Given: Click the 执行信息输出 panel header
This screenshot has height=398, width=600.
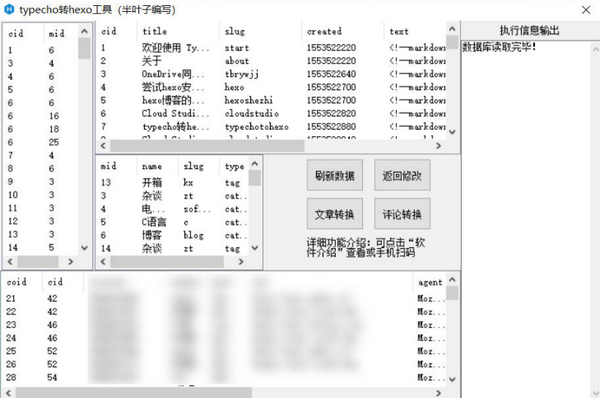Looking at the screenshot, I should [x=530, y=30].
